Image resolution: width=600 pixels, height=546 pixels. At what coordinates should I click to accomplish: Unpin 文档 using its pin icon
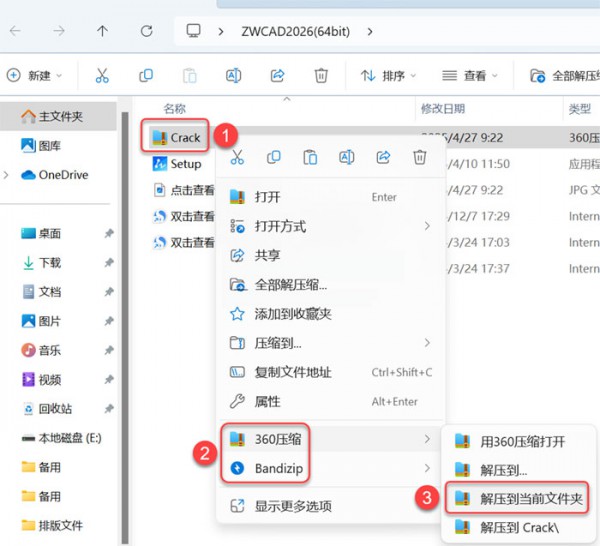[109, 292]
